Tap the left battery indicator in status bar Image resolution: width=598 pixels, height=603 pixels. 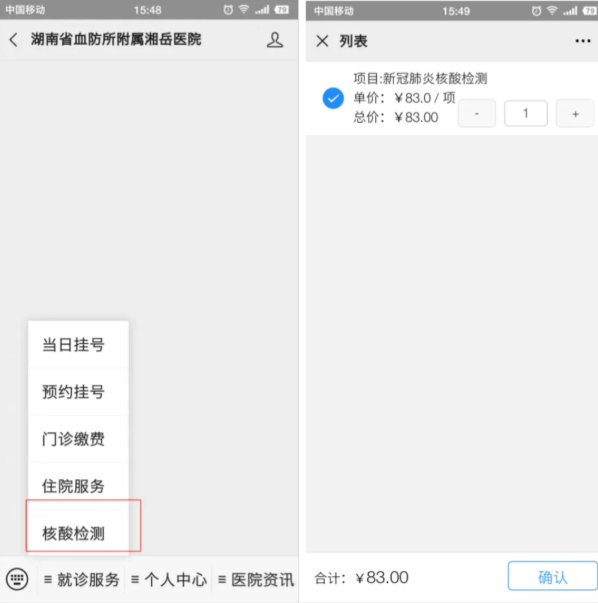282,10
